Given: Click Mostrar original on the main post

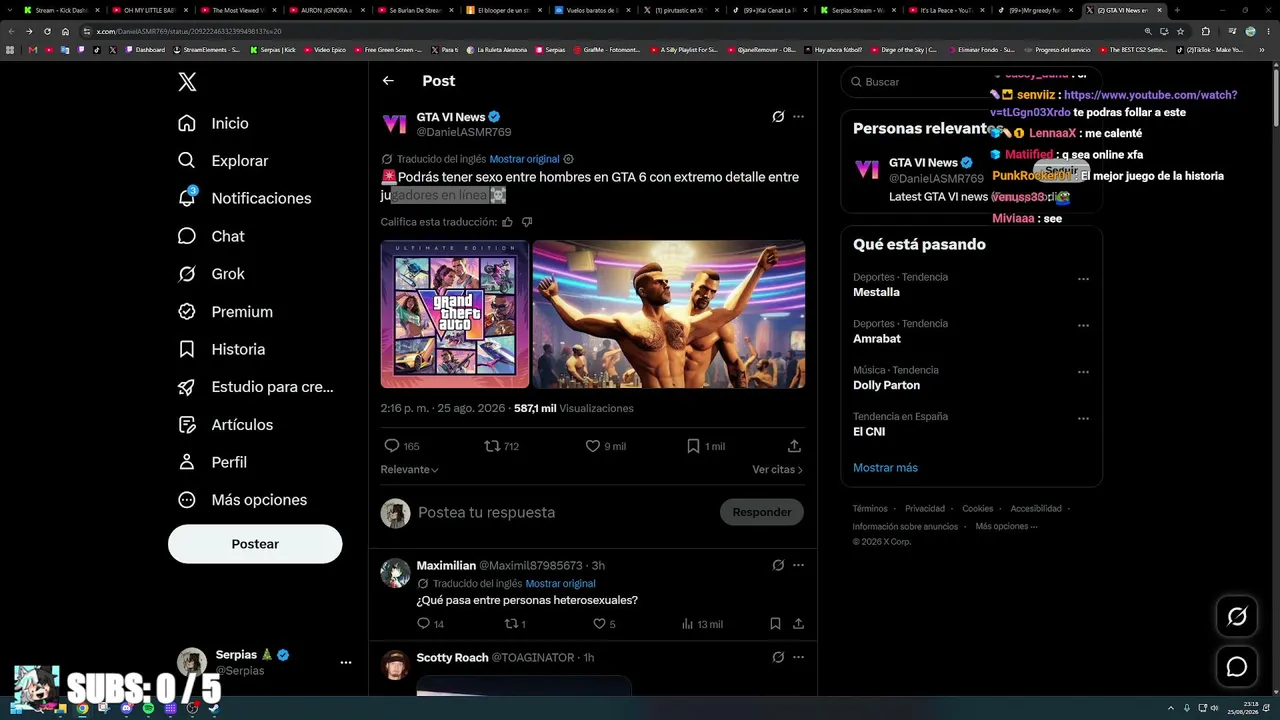Looking at the screenshot, I should tap(524, 159).
